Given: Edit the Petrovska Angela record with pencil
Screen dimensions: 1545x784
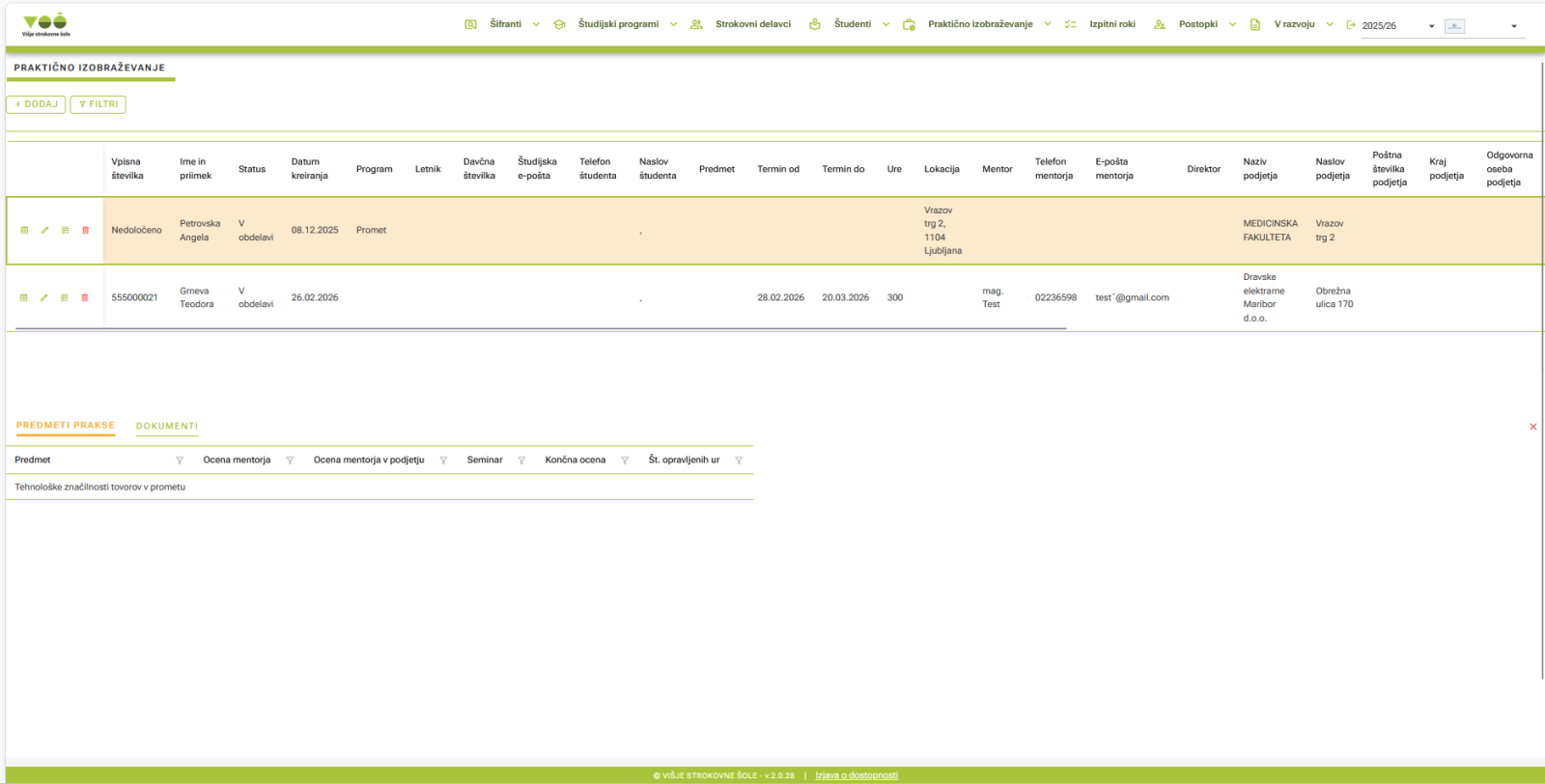Looking at the screenshot, I should [x=44, y=231].
